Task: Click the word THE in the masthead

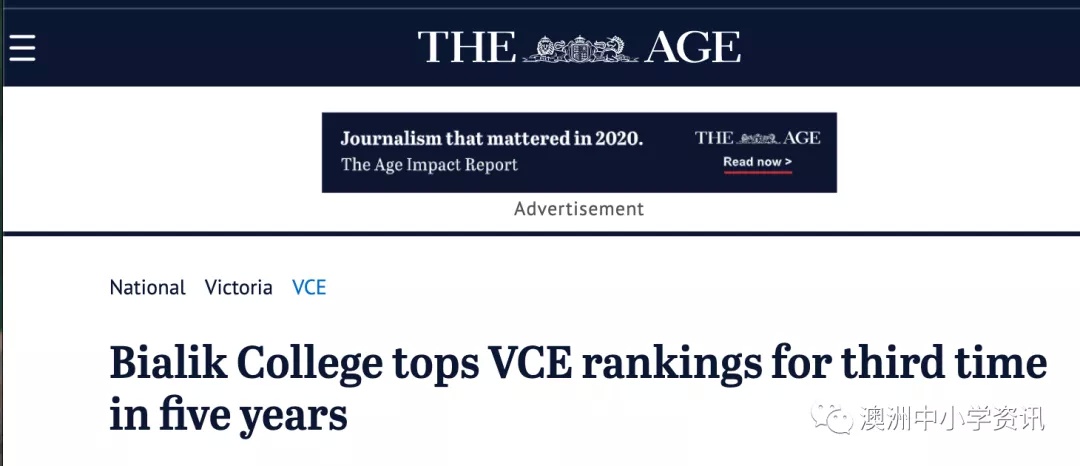Action: 466,47
